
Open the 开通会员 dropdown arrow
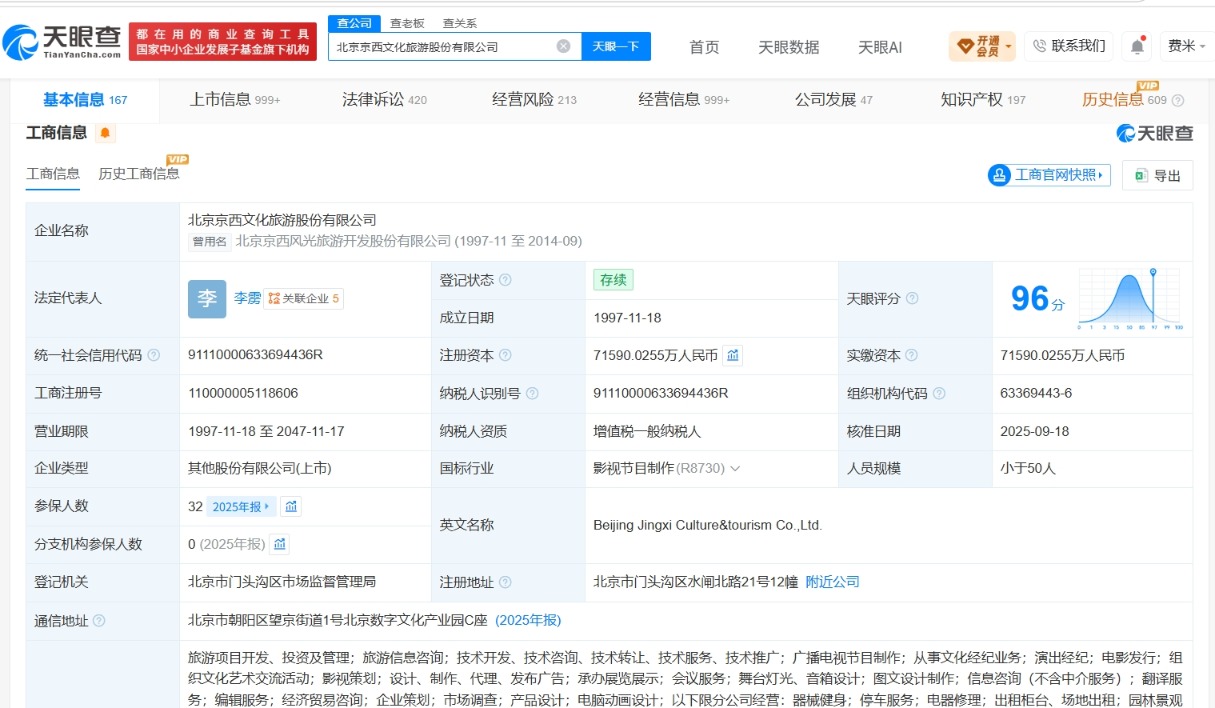1008,46
